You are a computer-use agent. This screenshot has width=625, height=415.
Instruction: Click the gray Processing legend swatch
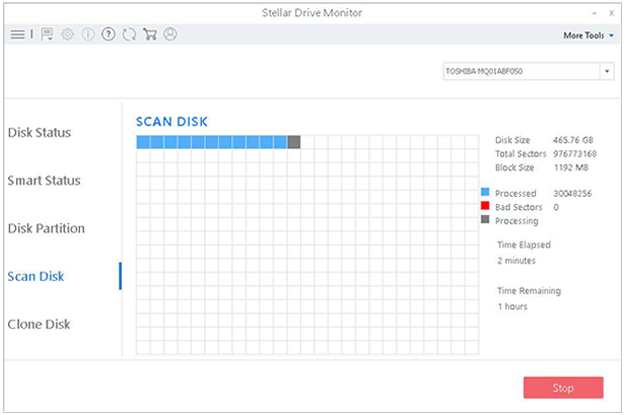485,219
